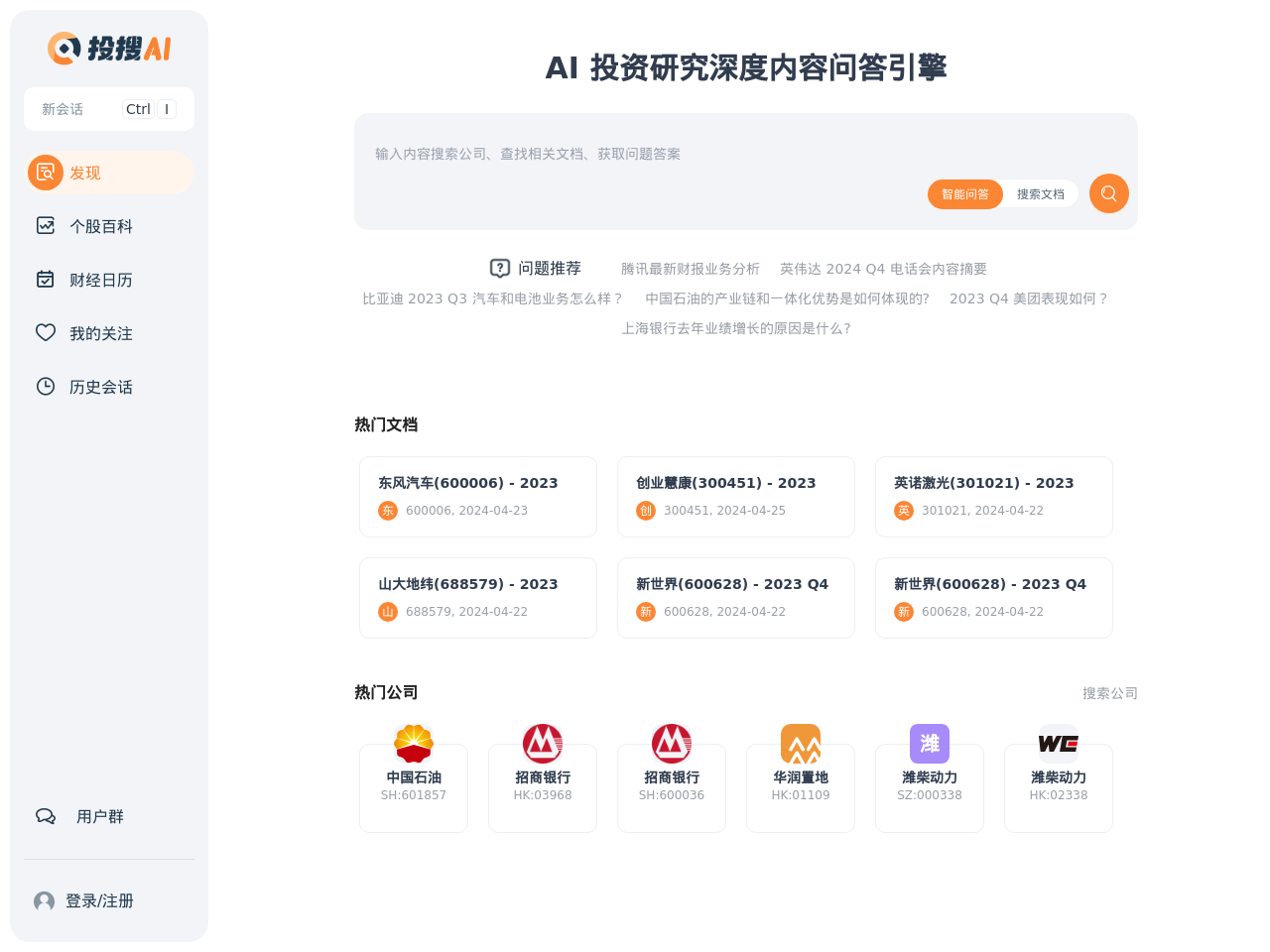Click stock code SH:600036
Image resolution: width=1270 pixels, height=952 pixels.
[x=672, y=795]
